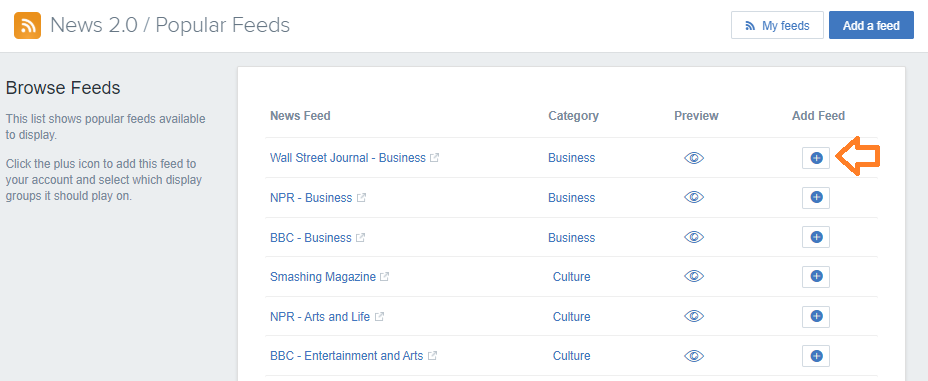Open Wall Street Journal - Business link
928x381 pixels.
coord(347,158)
